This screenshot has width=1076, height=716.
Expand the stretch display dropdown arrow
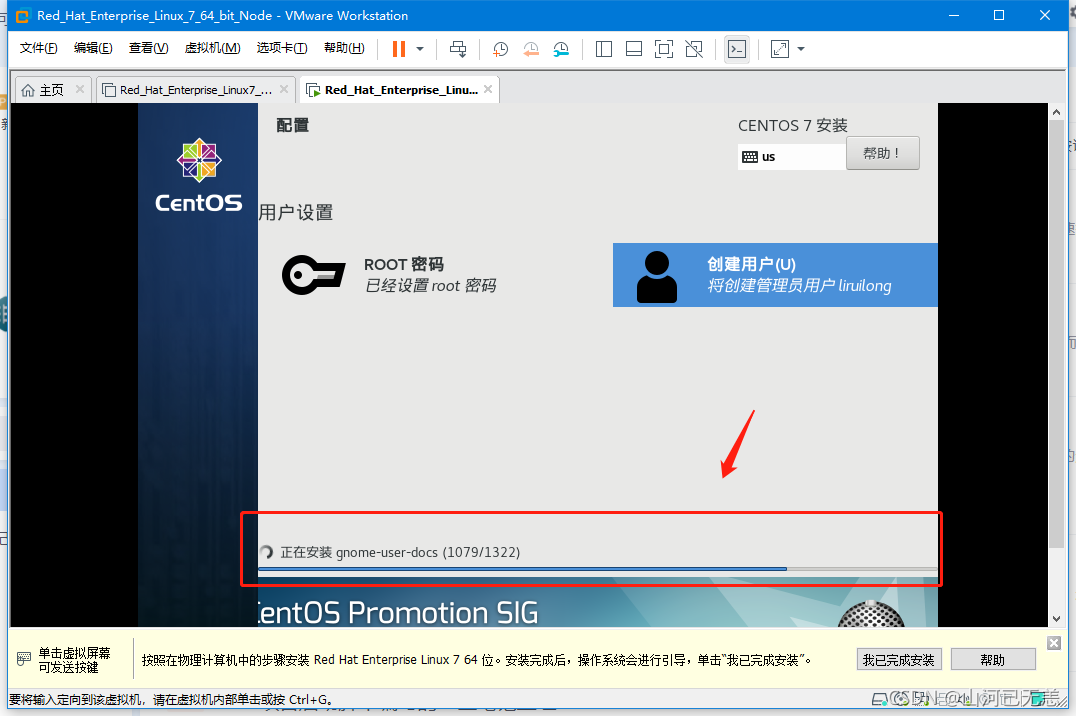801,49
